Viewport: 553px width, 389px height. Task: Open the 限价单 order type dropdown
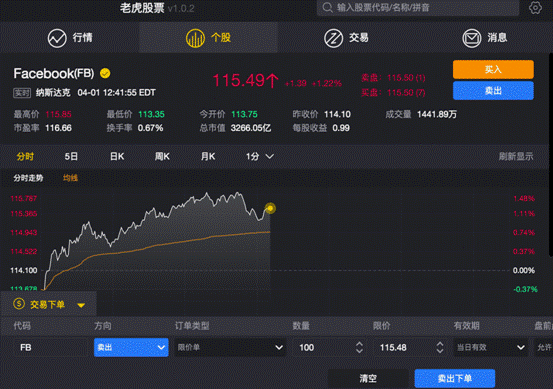[230, 348]
